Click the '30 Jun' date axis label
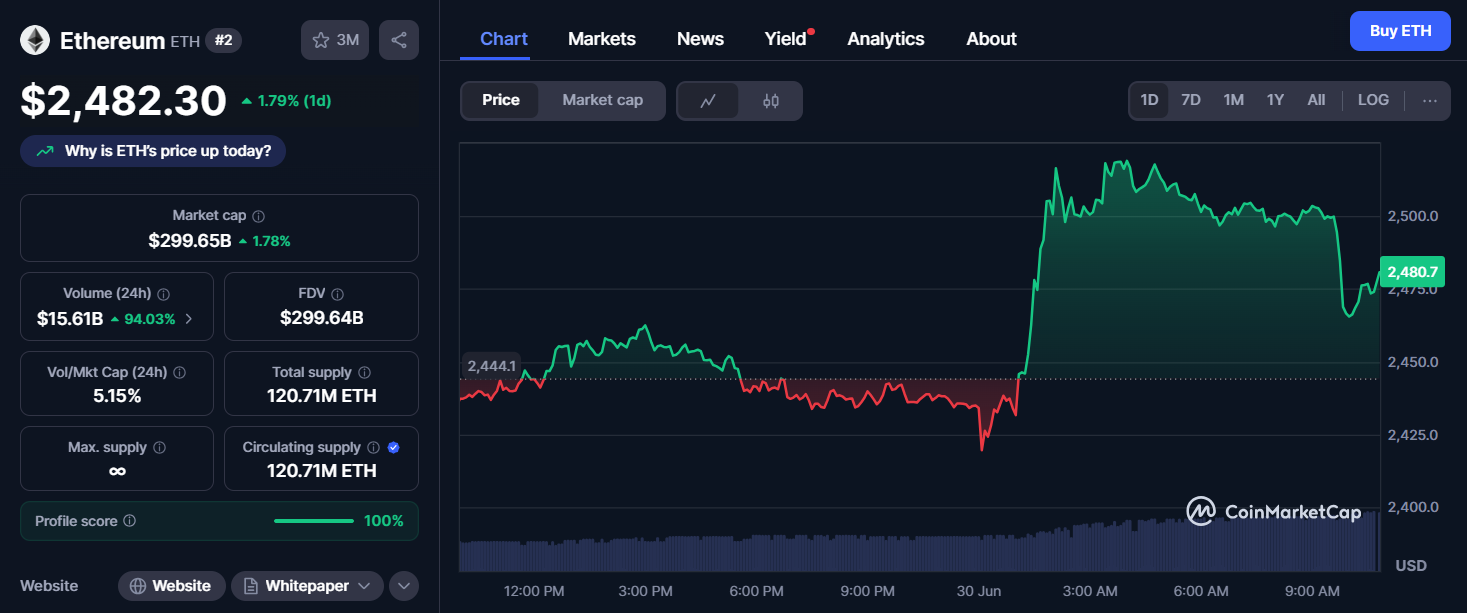1467x613 pixels. 980,591
